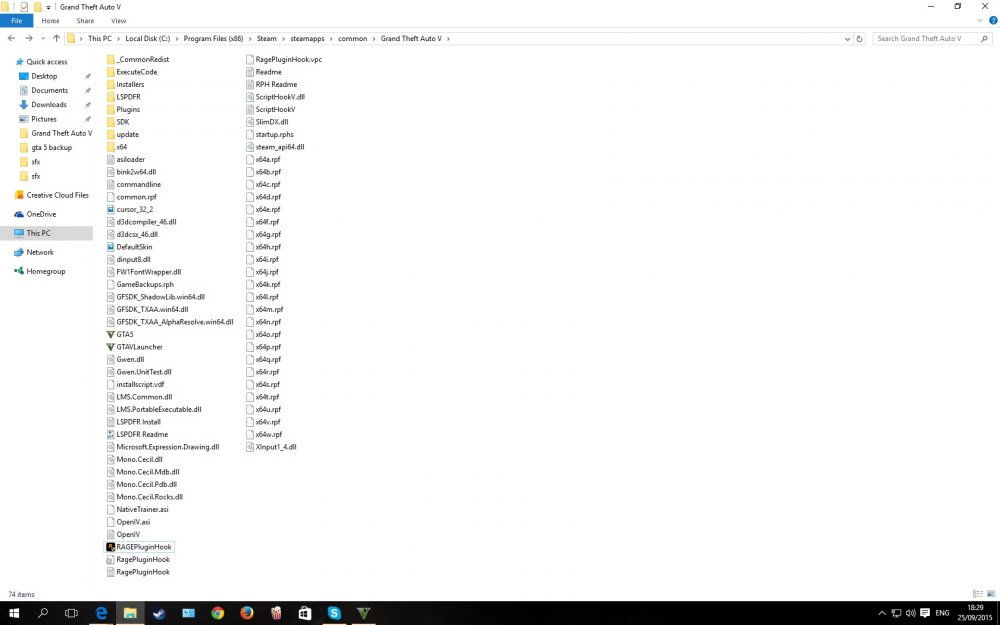Image resolution: width=1000 pixels, height=625 pixels.
Task: Open the GTA V taskbar icon
Action: (x=364, y=614)
